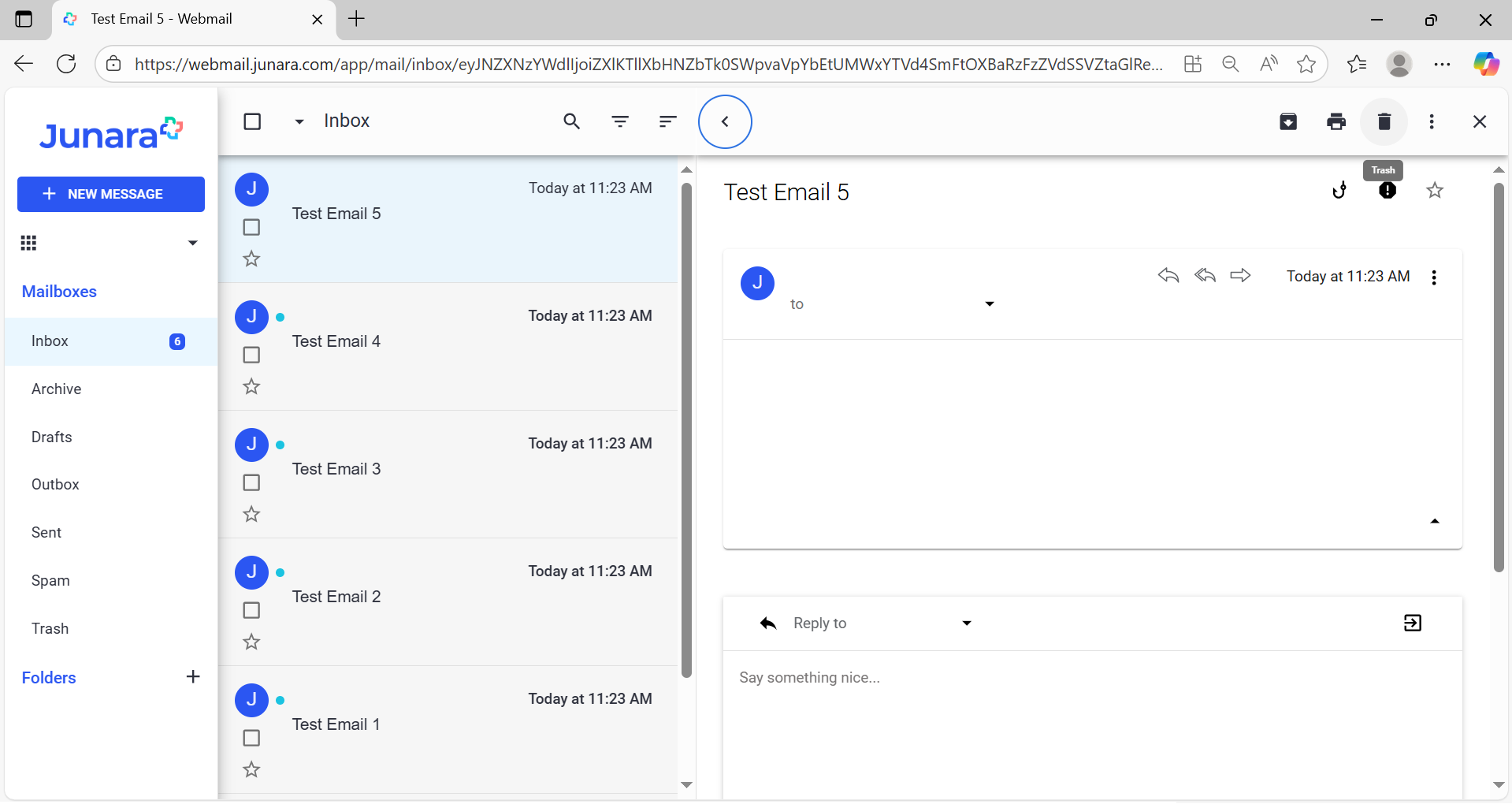The image size is (1512, 804).
Task: Star Test Email 5 in the list
Action: pyautogui.click(x=251, y=259)
